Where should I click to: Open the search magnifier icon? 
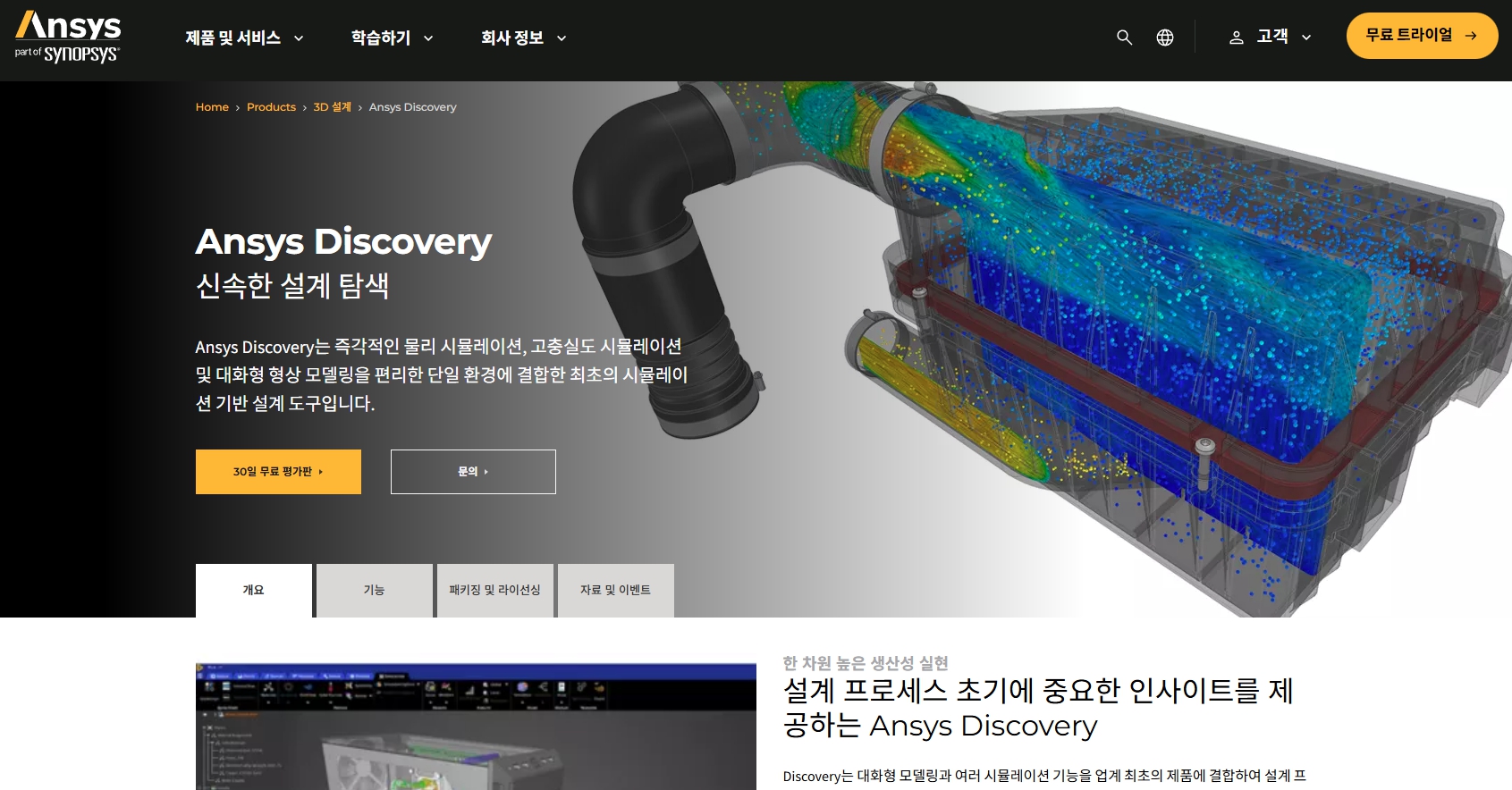[x=1124, y=38]
